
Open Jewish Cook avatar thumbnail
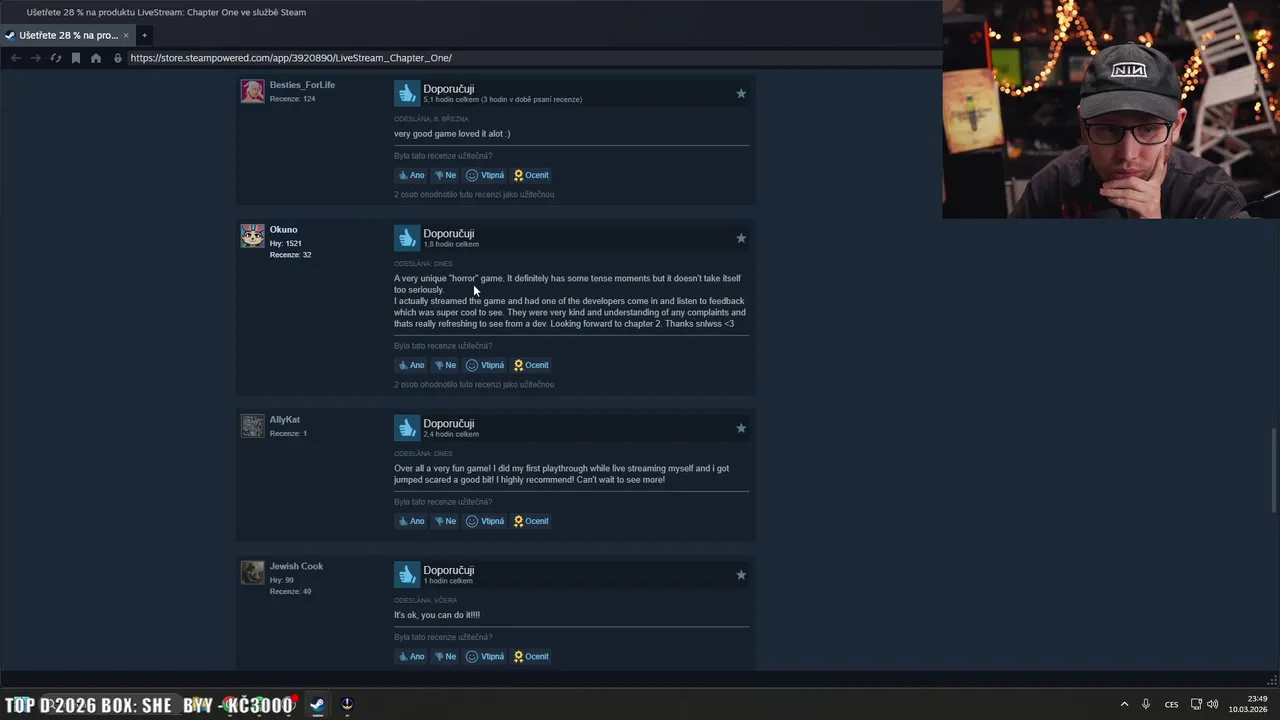point(252,573)
